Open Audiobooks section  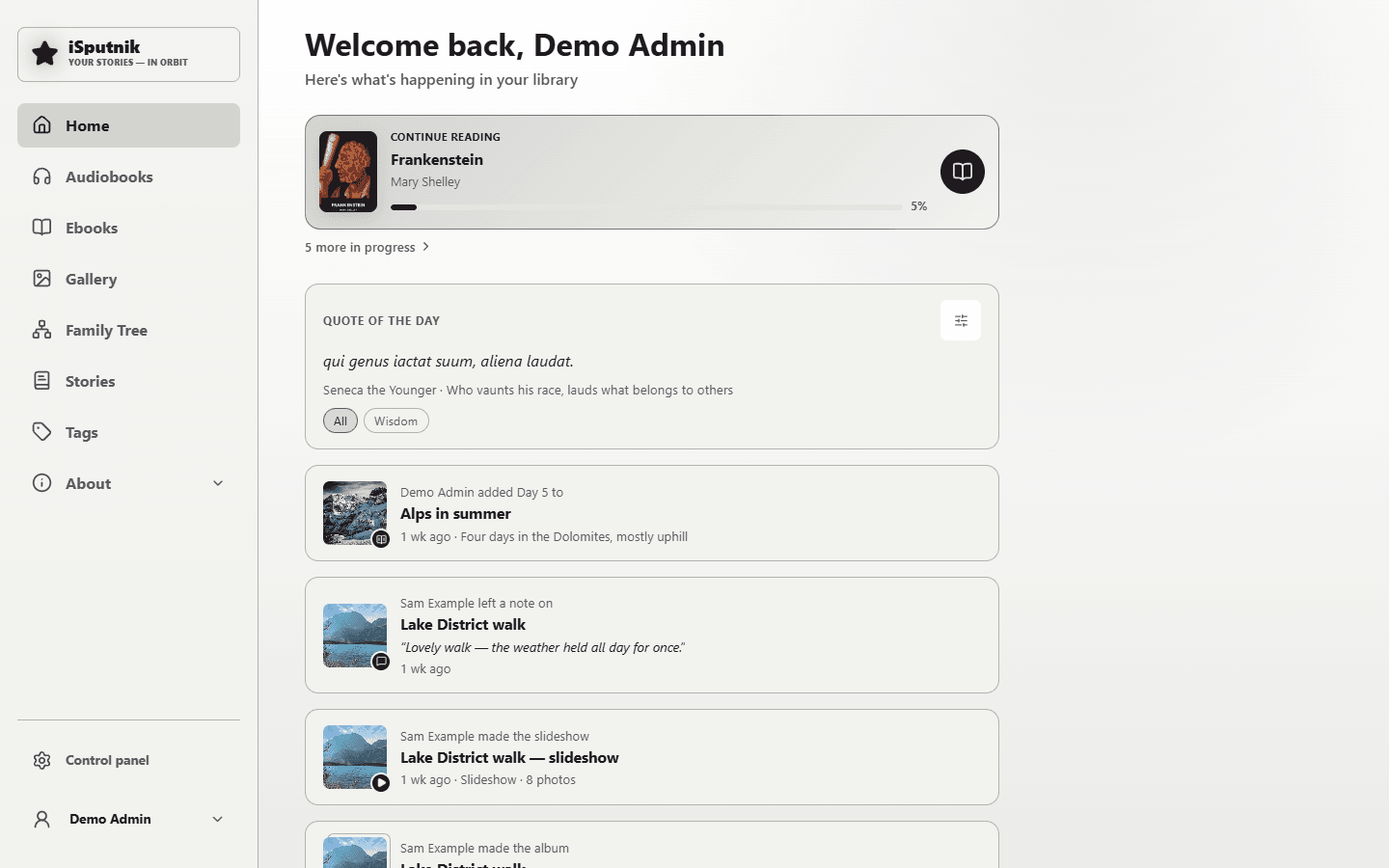128,176
